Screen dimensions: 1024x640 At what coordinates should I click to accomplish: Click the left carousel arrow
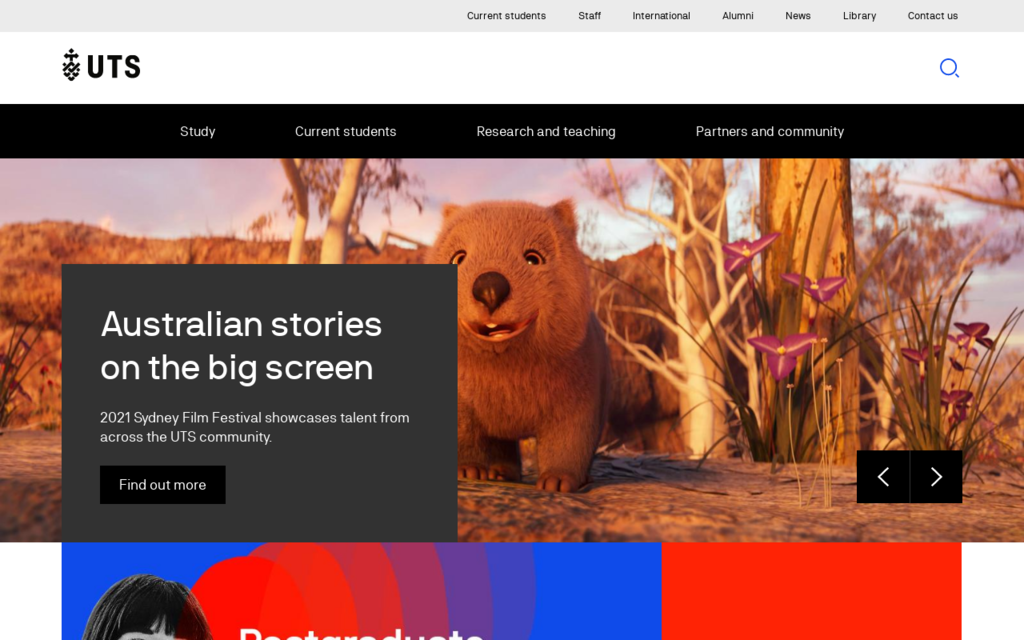tap(883, 477)
